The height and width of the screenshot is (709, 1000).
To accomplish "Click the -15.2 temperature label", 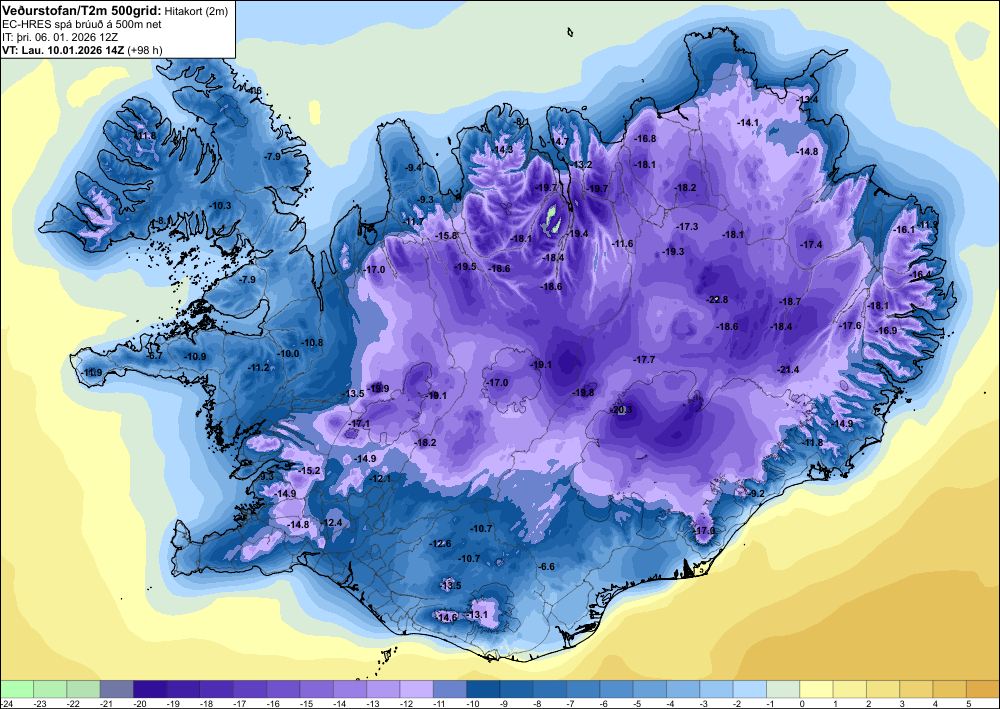I will click(x=309, y=471).
